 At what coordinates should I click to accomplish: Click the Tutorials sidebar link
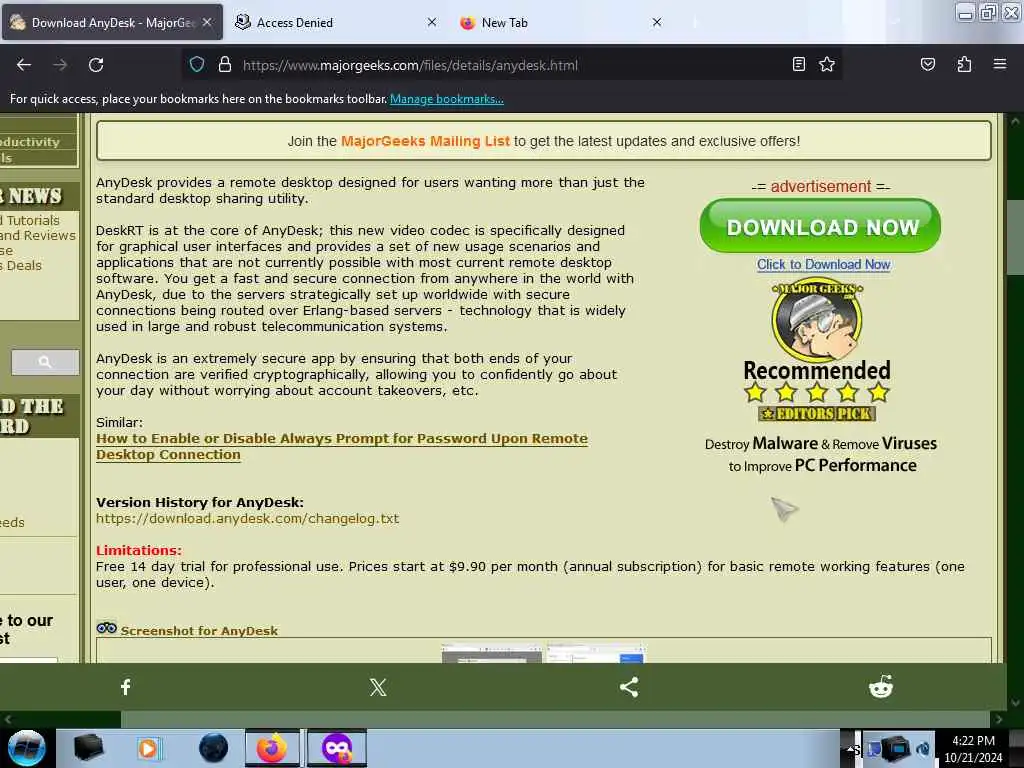coord(31,220)
